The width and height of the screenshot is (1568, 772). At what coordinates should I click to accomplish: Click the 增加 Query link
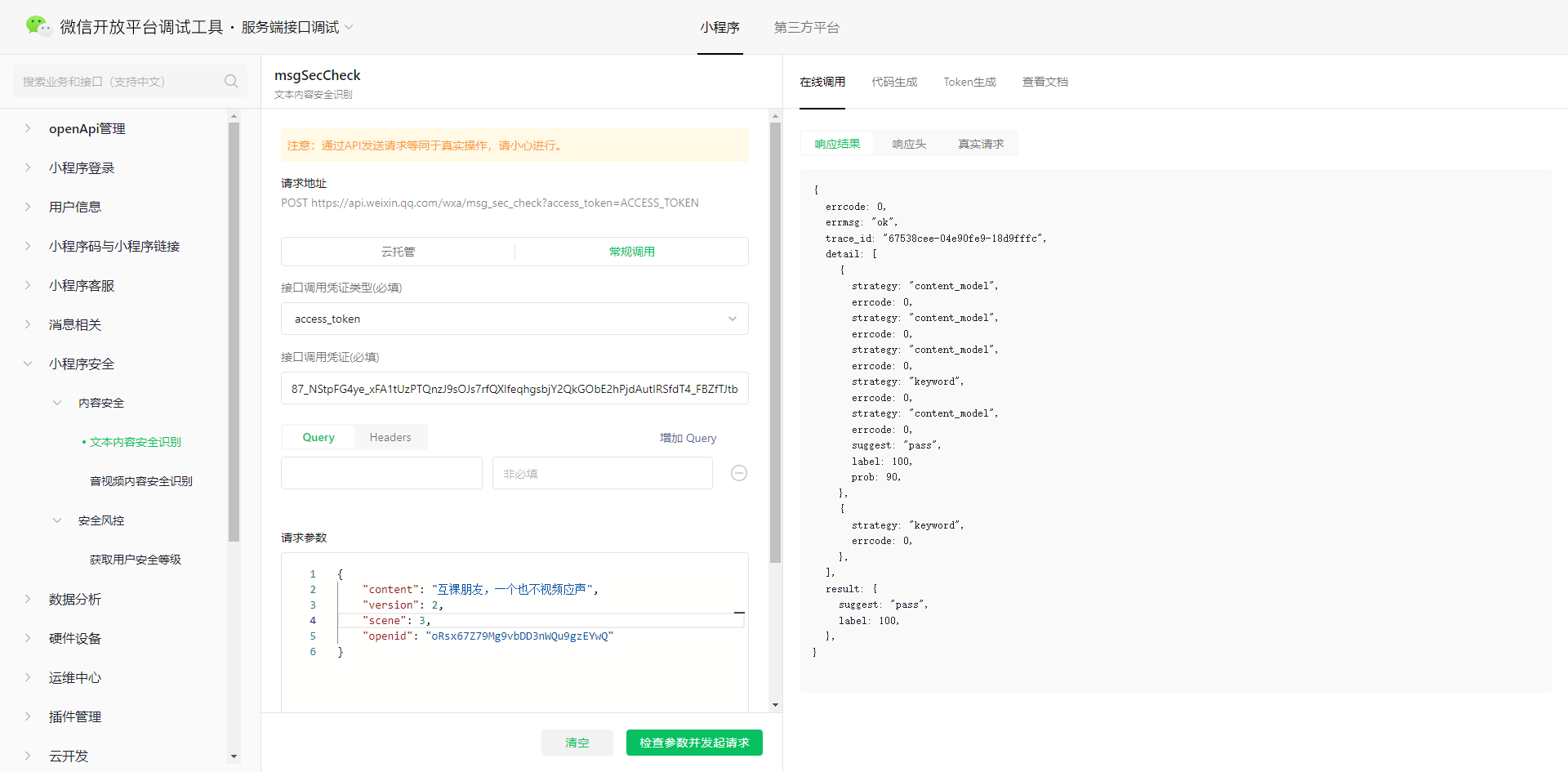[x=688, y=438]
